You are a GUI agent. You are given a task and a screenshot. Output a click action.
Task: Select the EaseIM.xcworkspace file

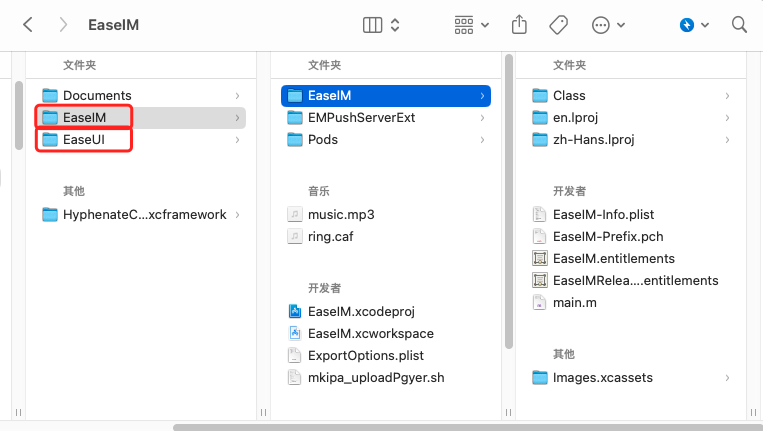tap(370, 333)
